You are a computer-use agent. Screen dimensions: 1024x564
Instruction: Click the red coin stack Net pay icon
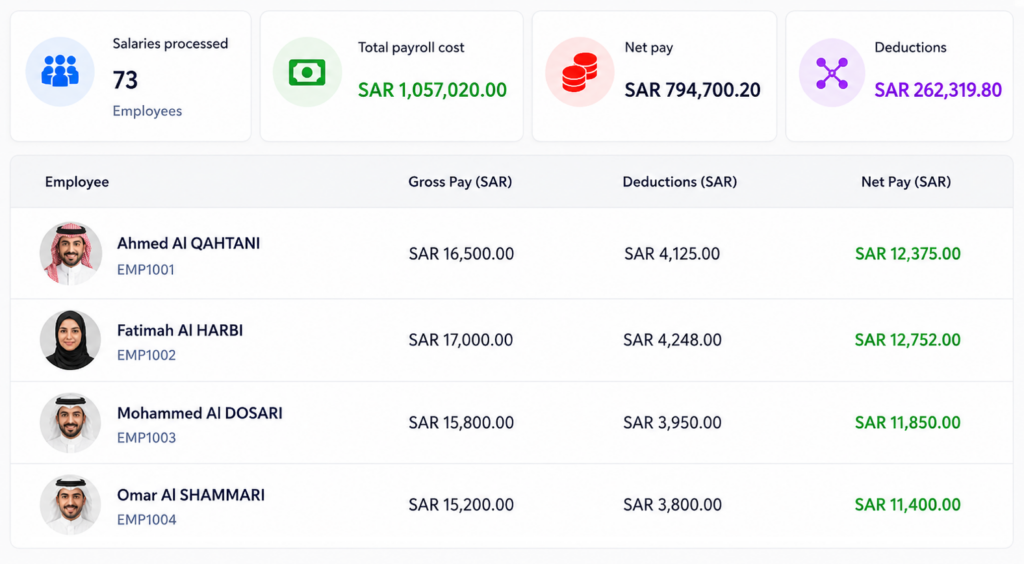[x=579, y=72]
